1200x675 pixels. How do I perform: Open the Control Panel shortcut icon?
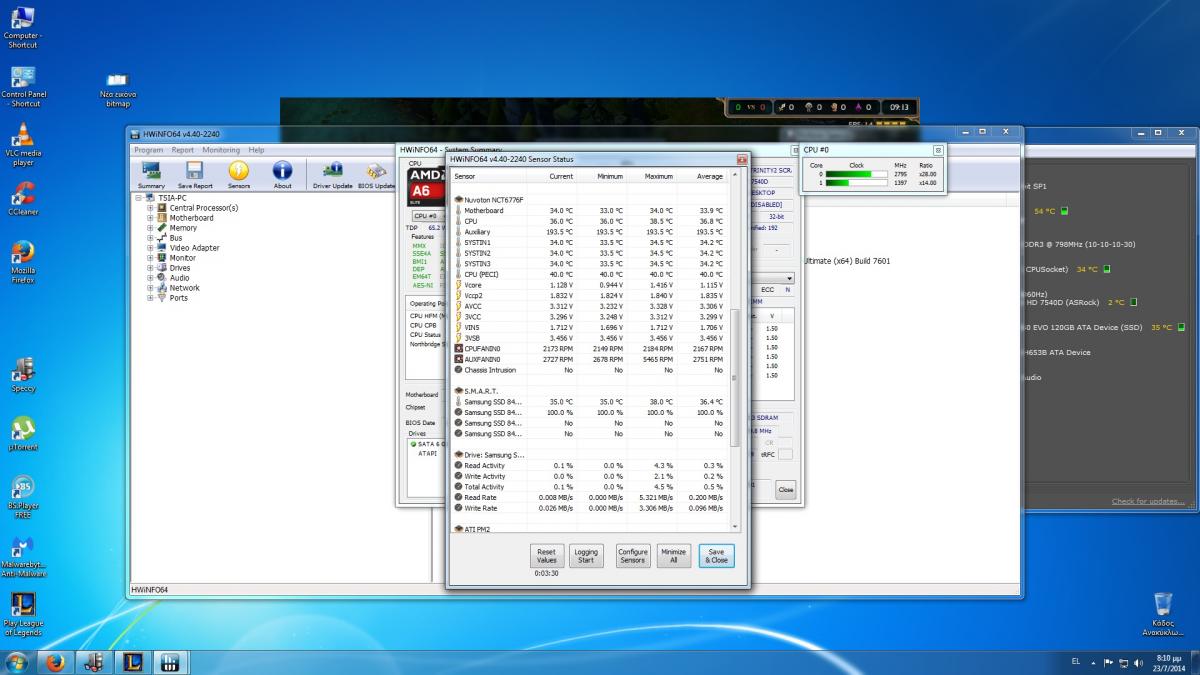pyautogui.click(x=23, y=87)
